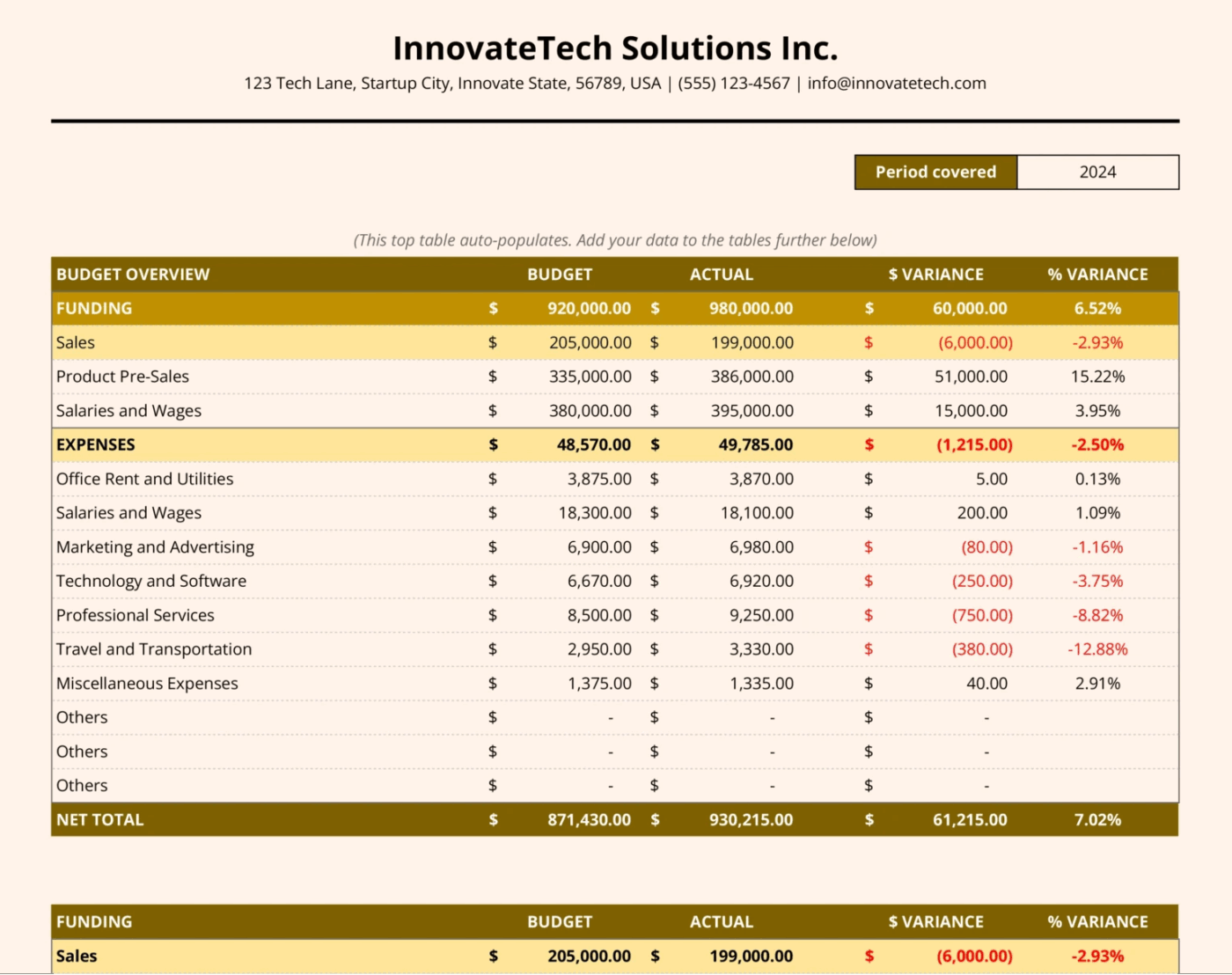Select budget value 380,000.00
Viewport: 1232px width, 975px height.
tap(590, 411)
